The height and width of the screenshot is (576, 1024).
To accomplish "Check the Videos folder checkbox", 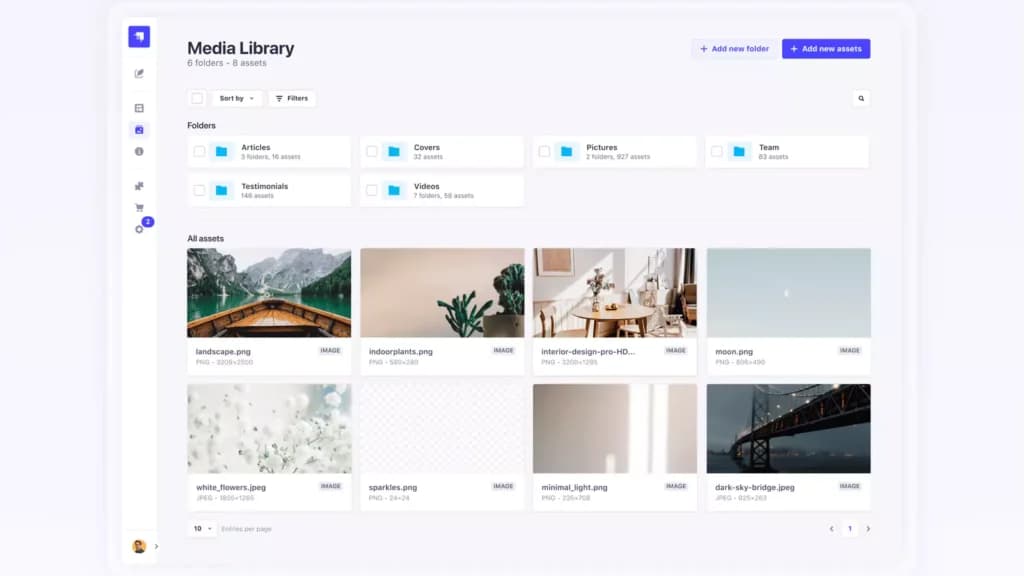I will (x=372, y=190).
